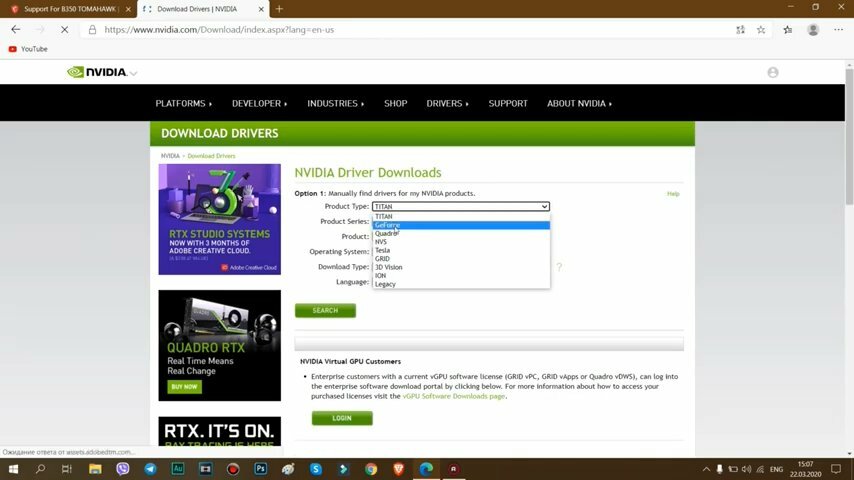The width and height of the screenshot is (854, 480).
Task: Open the DRIVERS menu
Action: 447,104
